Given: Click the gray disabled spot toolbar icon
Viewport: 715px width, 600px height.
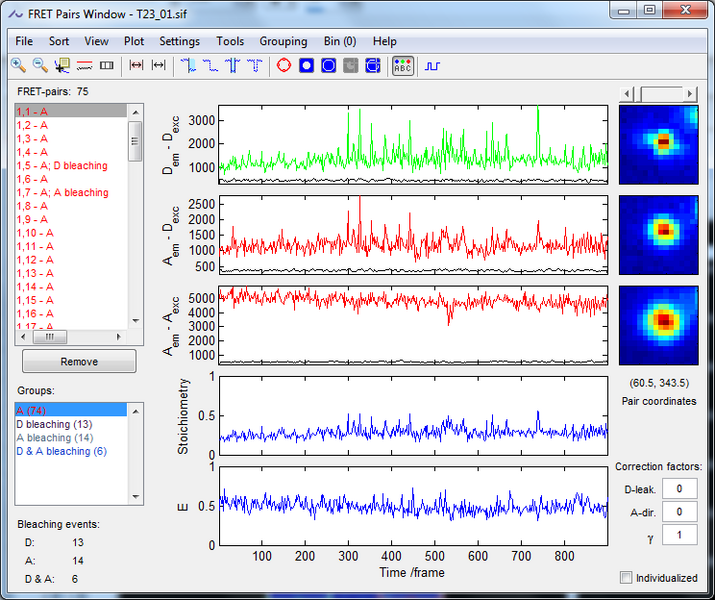Looking at the screenshot, I should (x=350, y=65).
